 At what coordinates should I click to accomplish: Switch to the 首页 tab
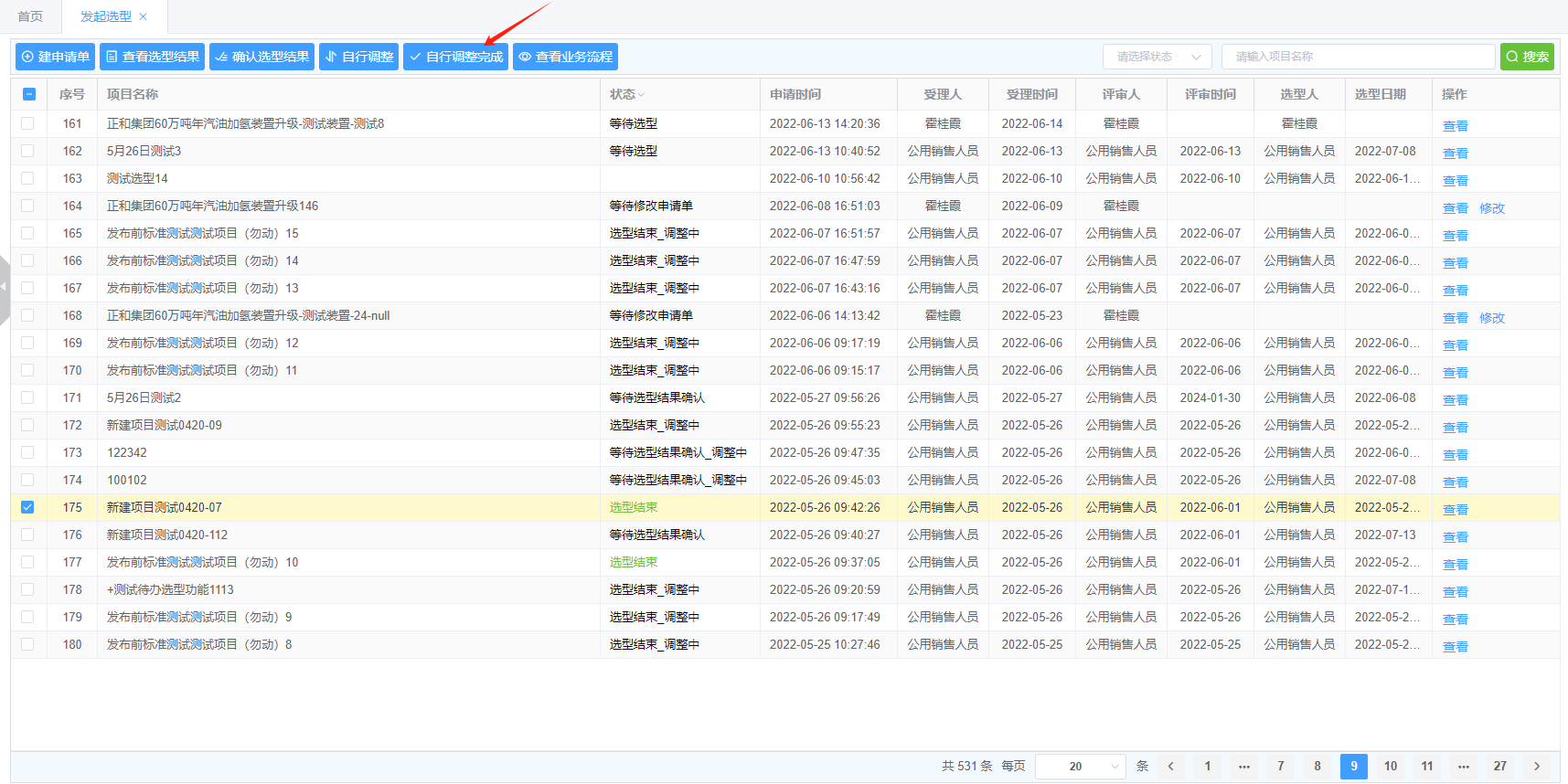[x=30, y=16]
